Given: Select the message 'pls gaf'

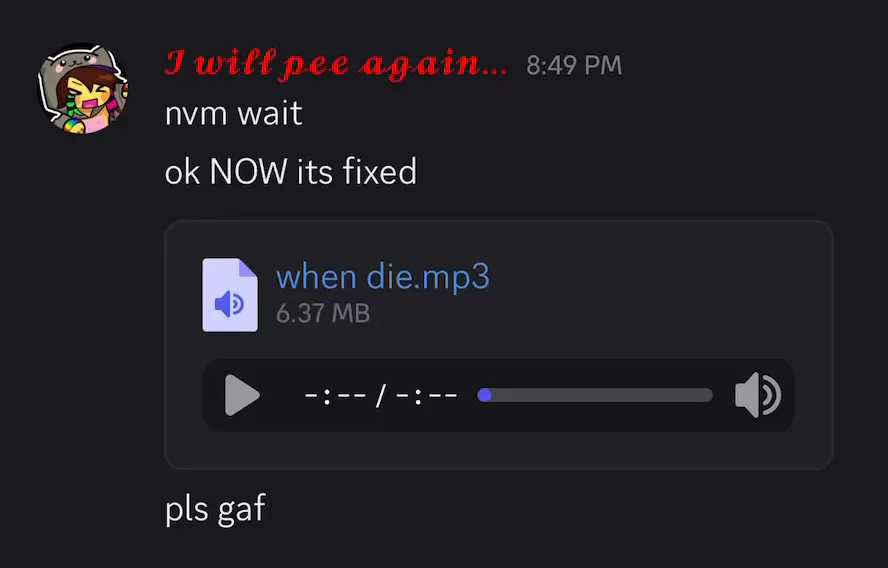Looking at the screenshot, I should click(x=215, y=509).
